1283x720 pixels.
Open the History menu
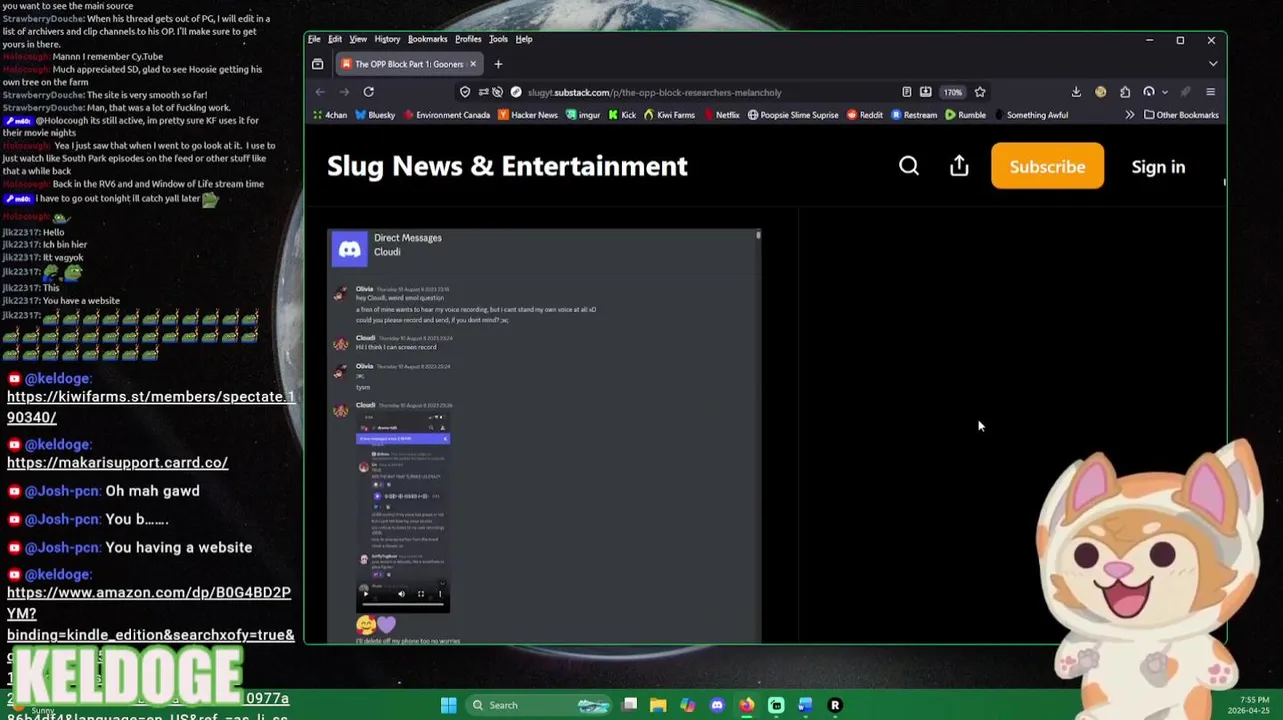(x=387, y=39)
